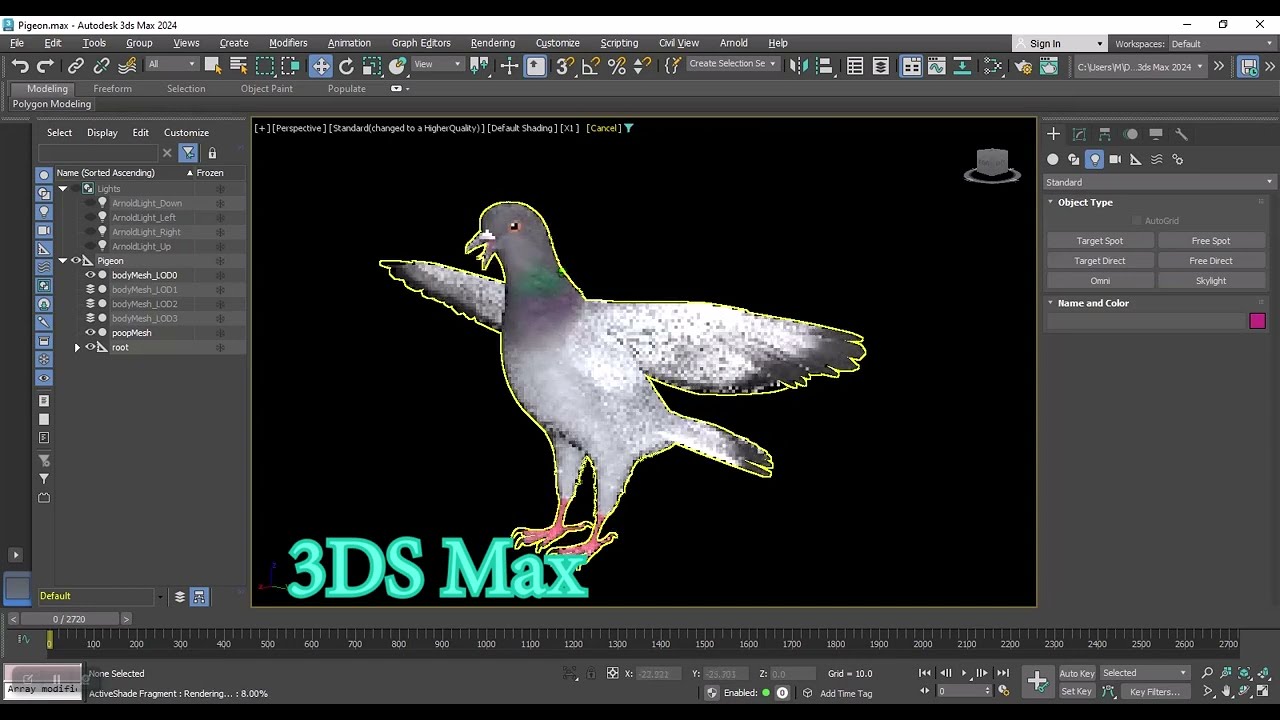The image size is (1280, 720).
Task: Switch to the Modify command panel
Action: click(x=1079, y=134)
